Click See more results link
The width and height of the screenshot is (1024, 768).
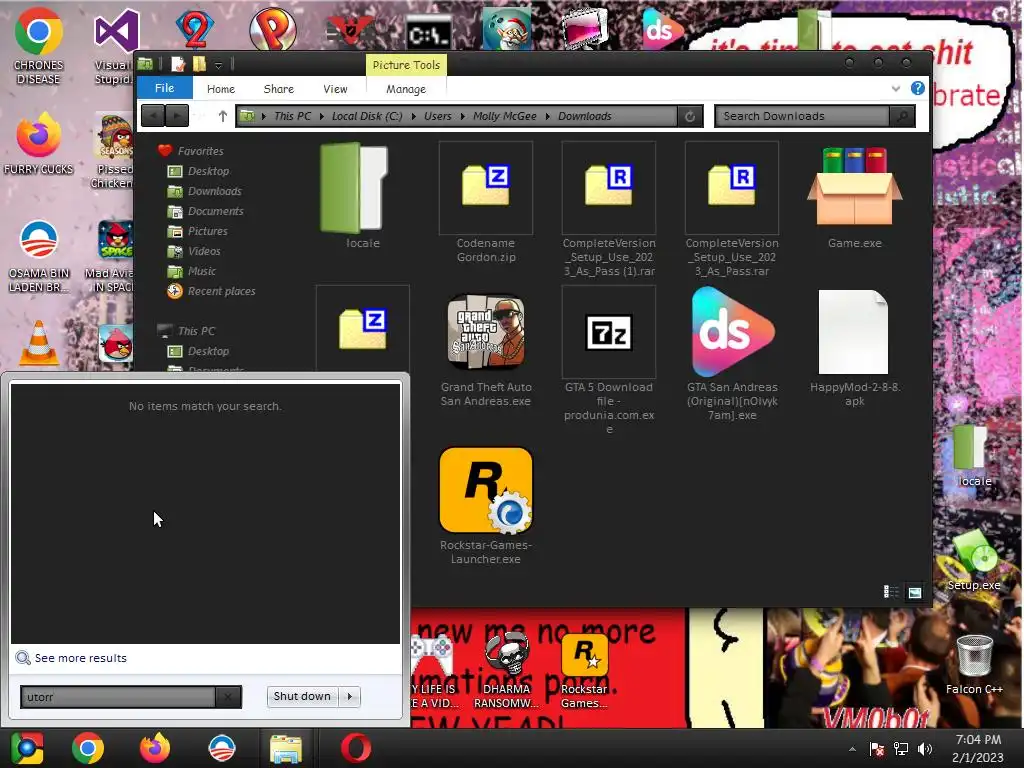(80, 658)
